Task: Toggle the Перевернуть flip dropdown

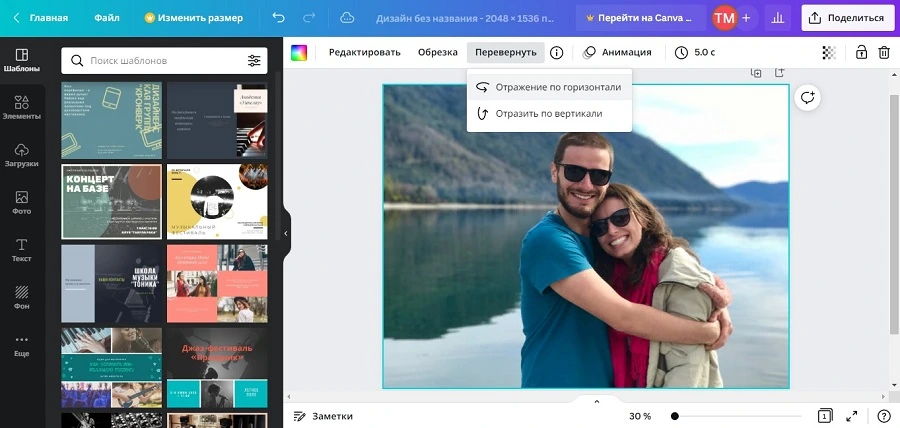Action: 506,52
